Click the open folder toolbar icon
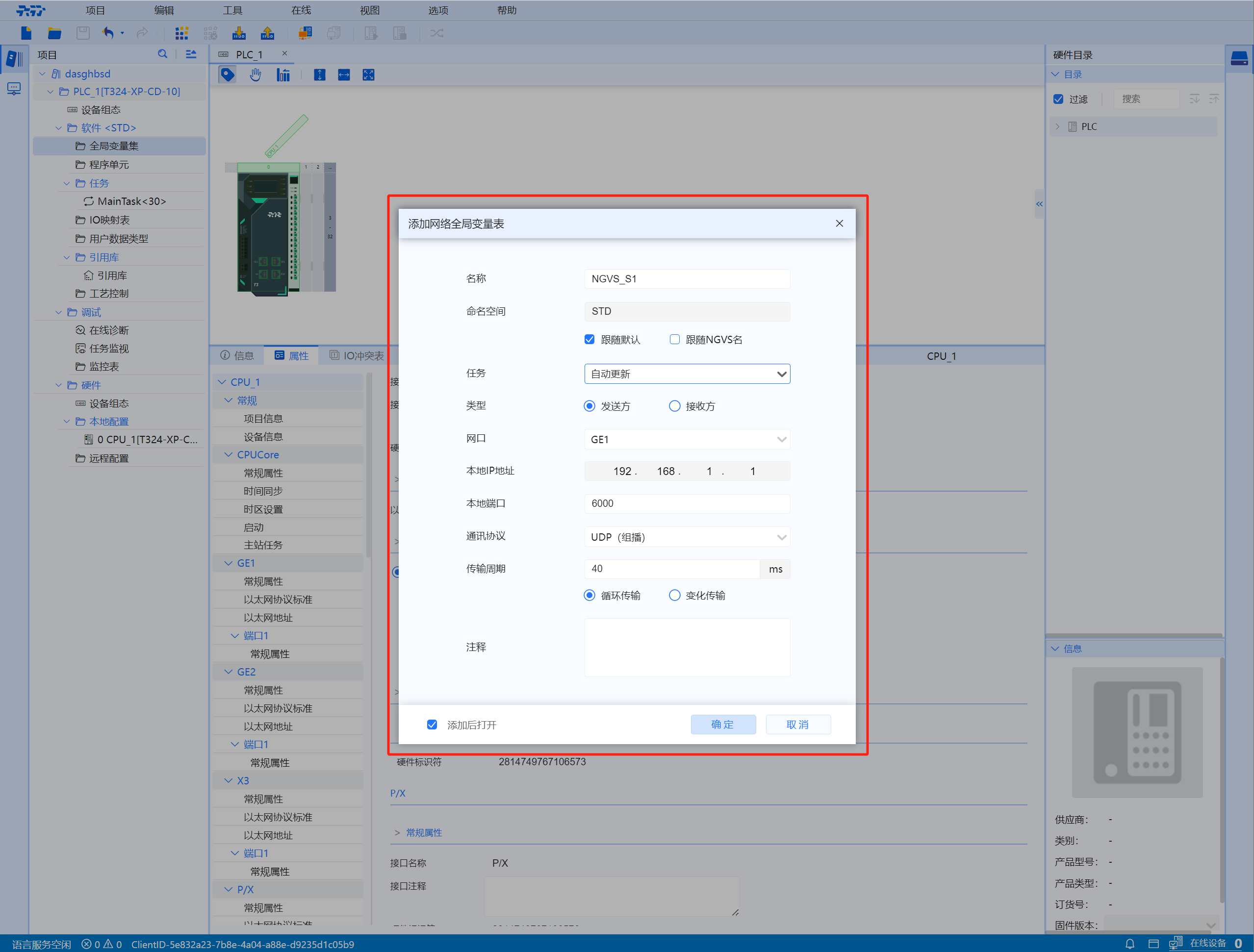Viewport: 1254px width, 952px height. [54, 33]
